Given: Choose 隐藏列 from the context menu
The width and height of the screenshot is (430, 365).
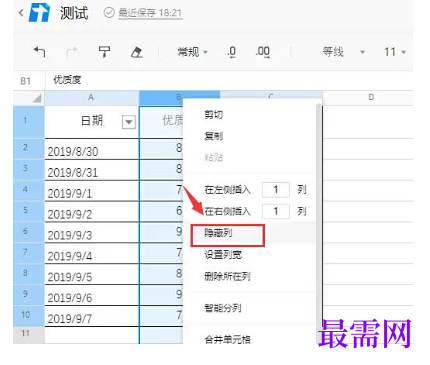Looking at the screenshot, I should [218, 233].
